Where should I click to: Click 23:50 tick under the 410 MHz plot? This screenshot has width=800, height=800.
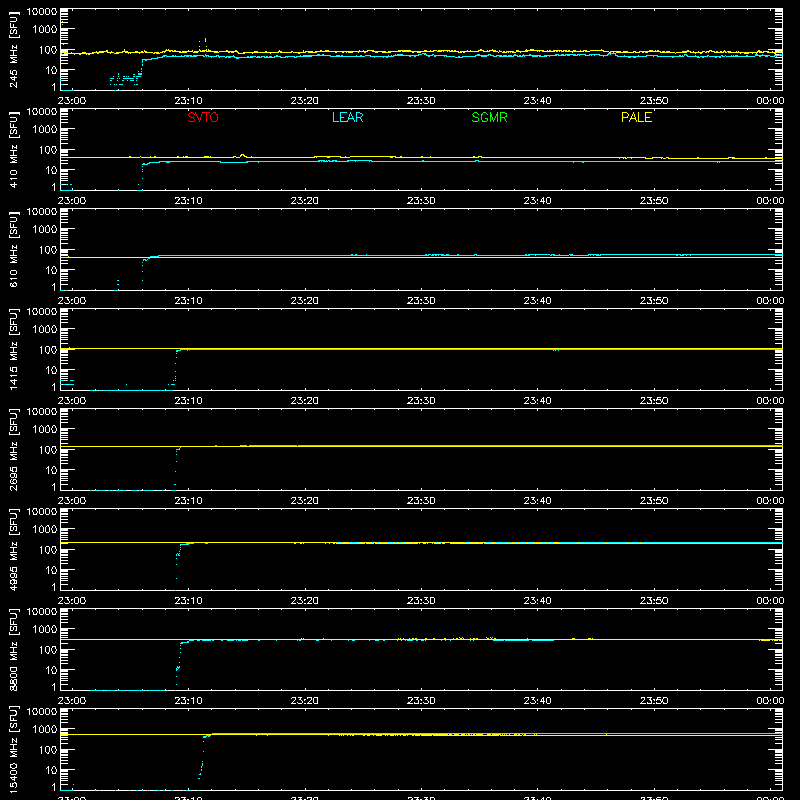[x=654, y=201]
